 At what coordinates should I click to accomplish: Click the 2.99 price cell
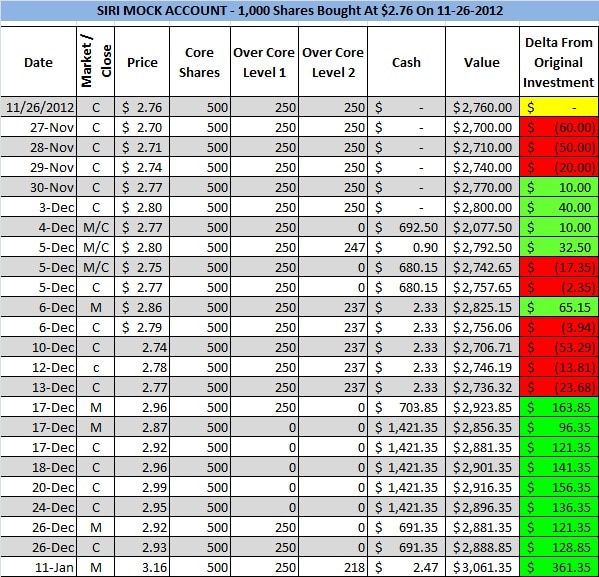[x=142, y=487]
